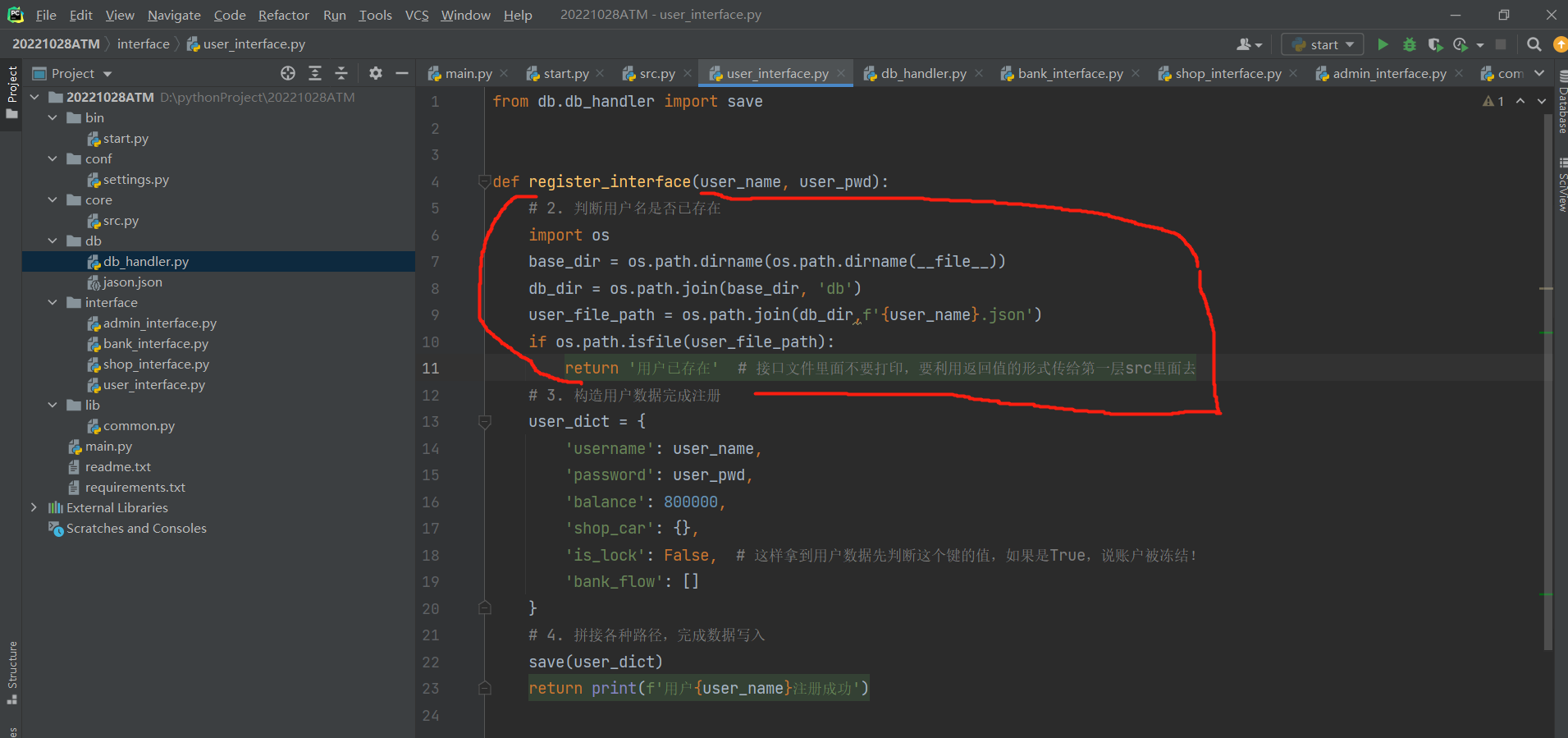Click the Debug bug icon
Viewport: 1568px width, 738px height.
1410,44
